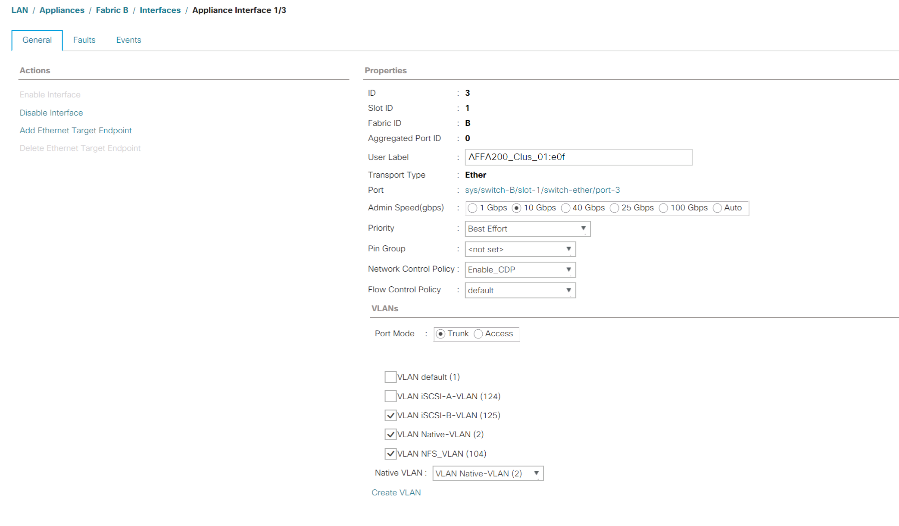
Task: Click Add Ethernet Target Endpoint
Action: pos(76,130)
